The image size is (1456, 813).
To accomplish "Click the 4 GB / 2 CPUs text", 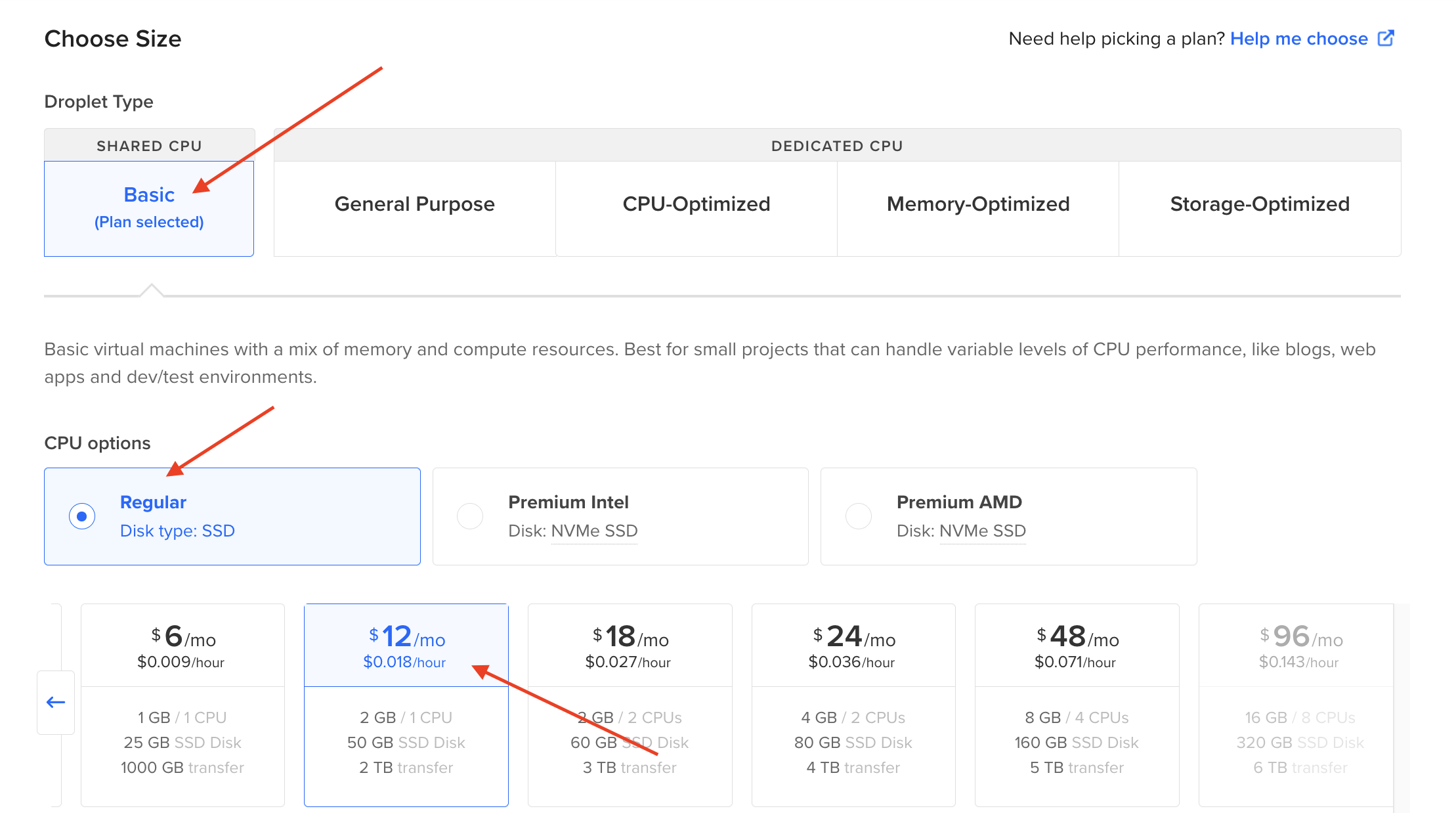I will click(x=853, y=718).
